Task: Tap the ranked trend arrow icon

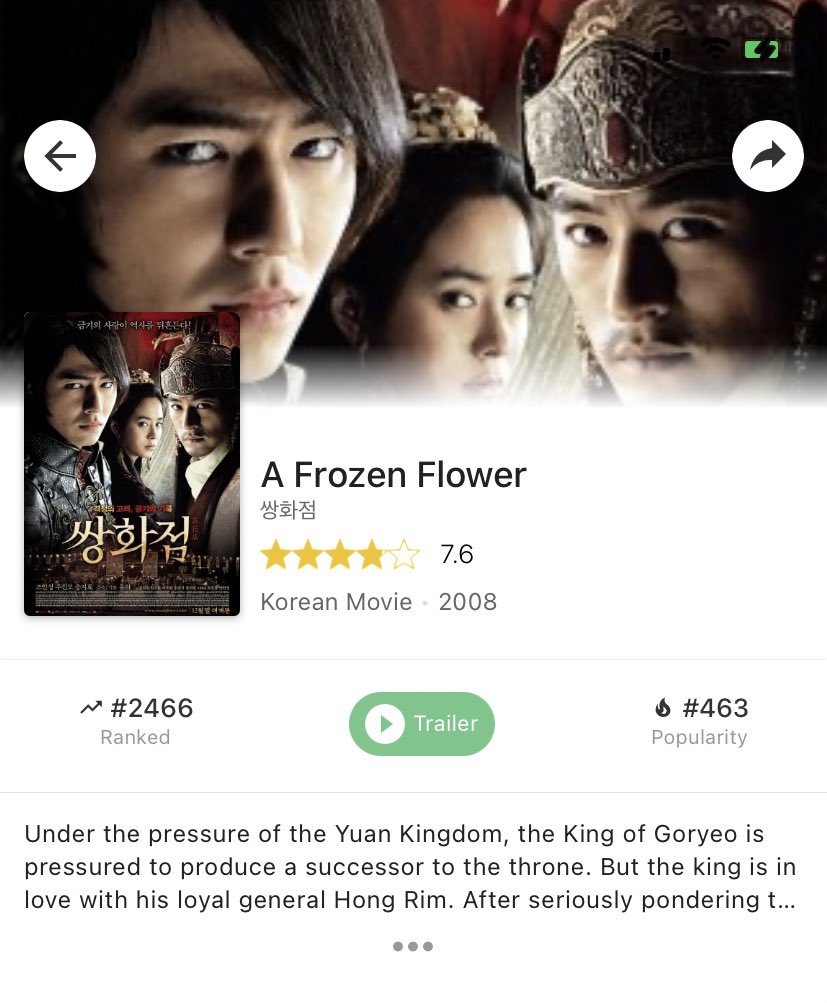Action: point(91,707)
